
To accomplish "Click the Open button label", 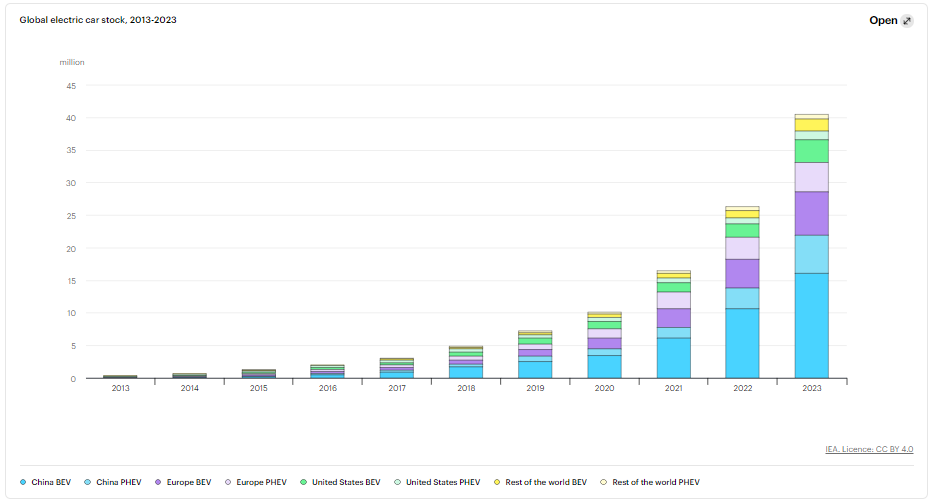I will pyautogui.click(x=883, y=21).
